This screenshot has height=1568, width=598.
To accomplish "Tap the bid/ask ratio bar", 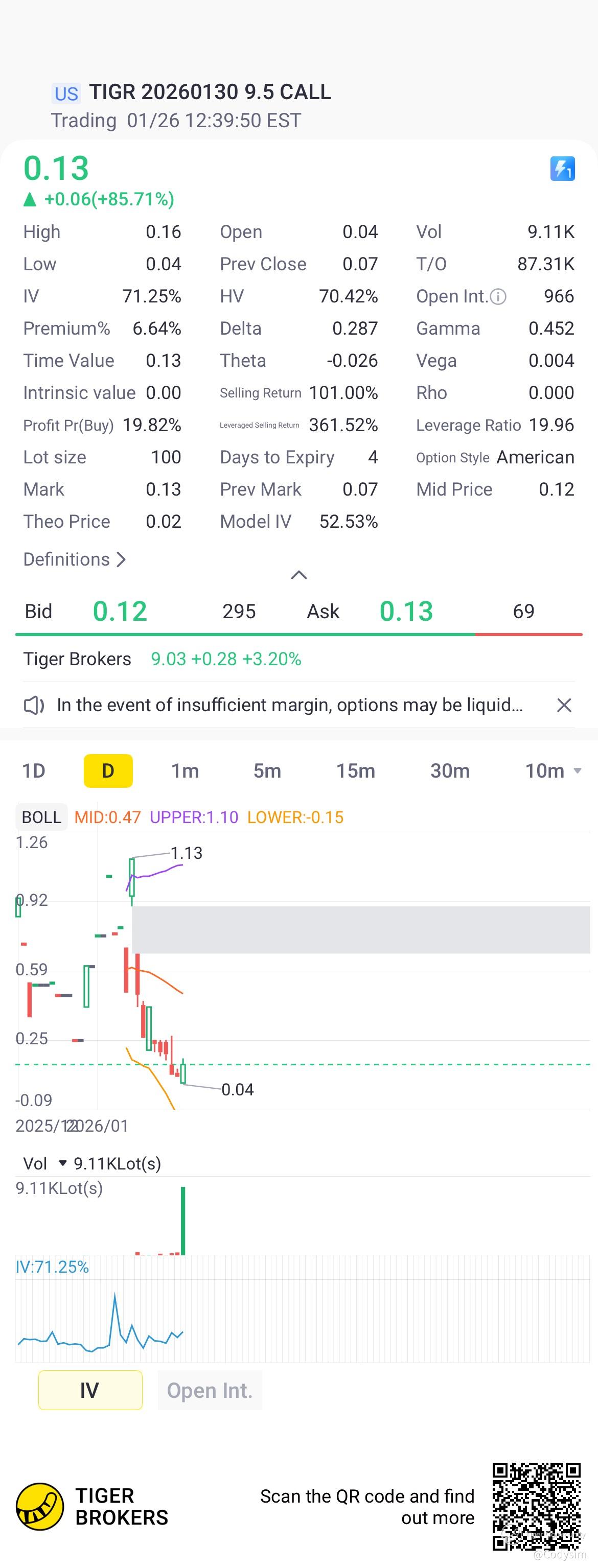I will tap(298, 634).
